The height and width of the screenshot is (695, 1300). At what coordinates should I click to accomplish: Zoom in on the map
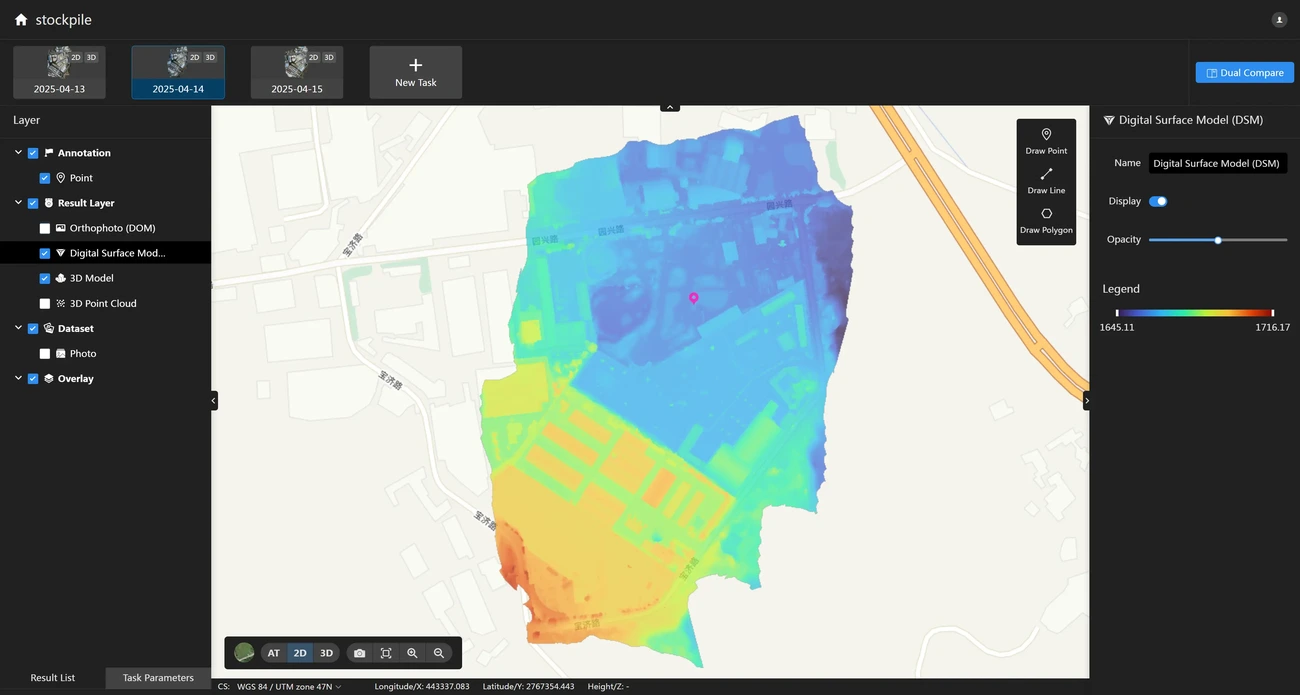click(x=412, y=653)
